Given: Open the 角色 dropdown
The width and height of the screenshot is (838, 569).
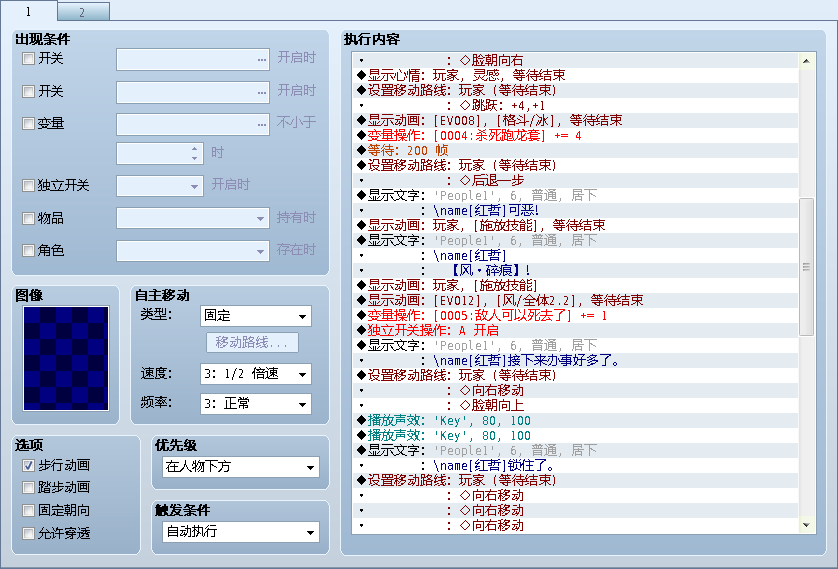Looking at the screenshot, I should coord(193,251).
